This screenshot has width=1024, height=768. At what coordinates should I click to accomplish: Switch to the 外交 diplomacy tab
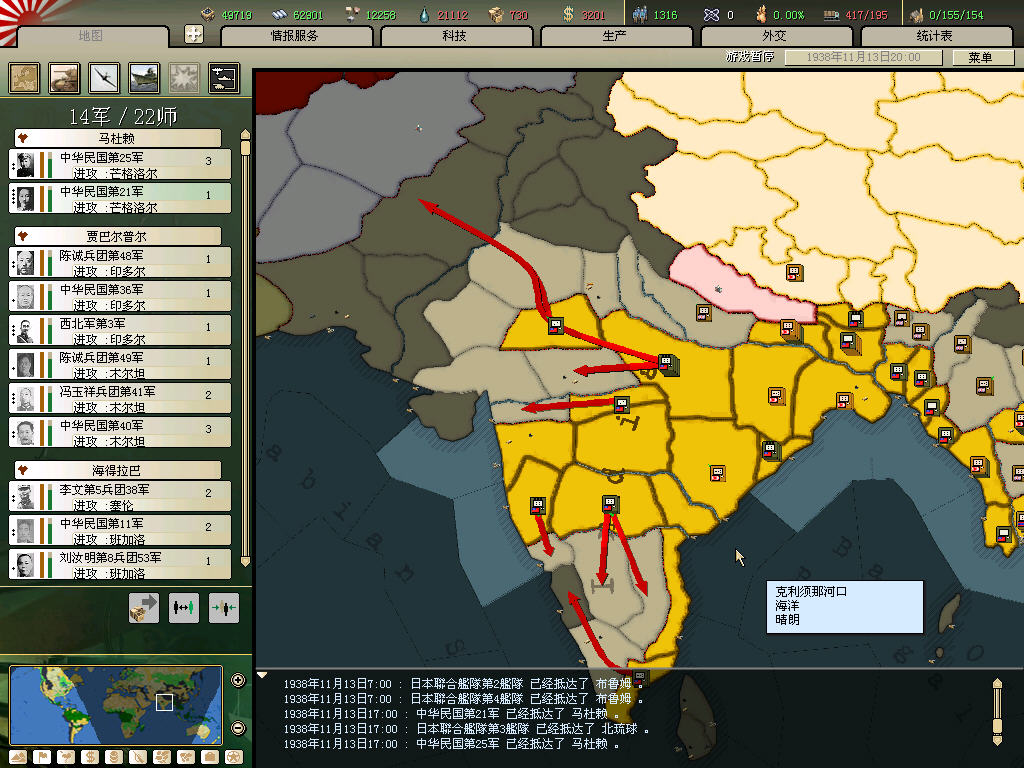pos(774,36)
